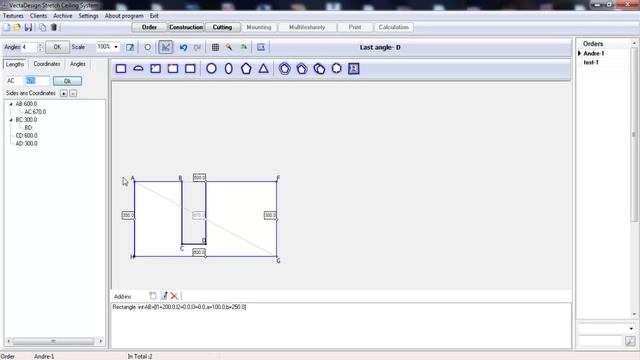Click the magnifier search toolbar icon
Viewport: 640px width, 360px height.
click(229, 47)
